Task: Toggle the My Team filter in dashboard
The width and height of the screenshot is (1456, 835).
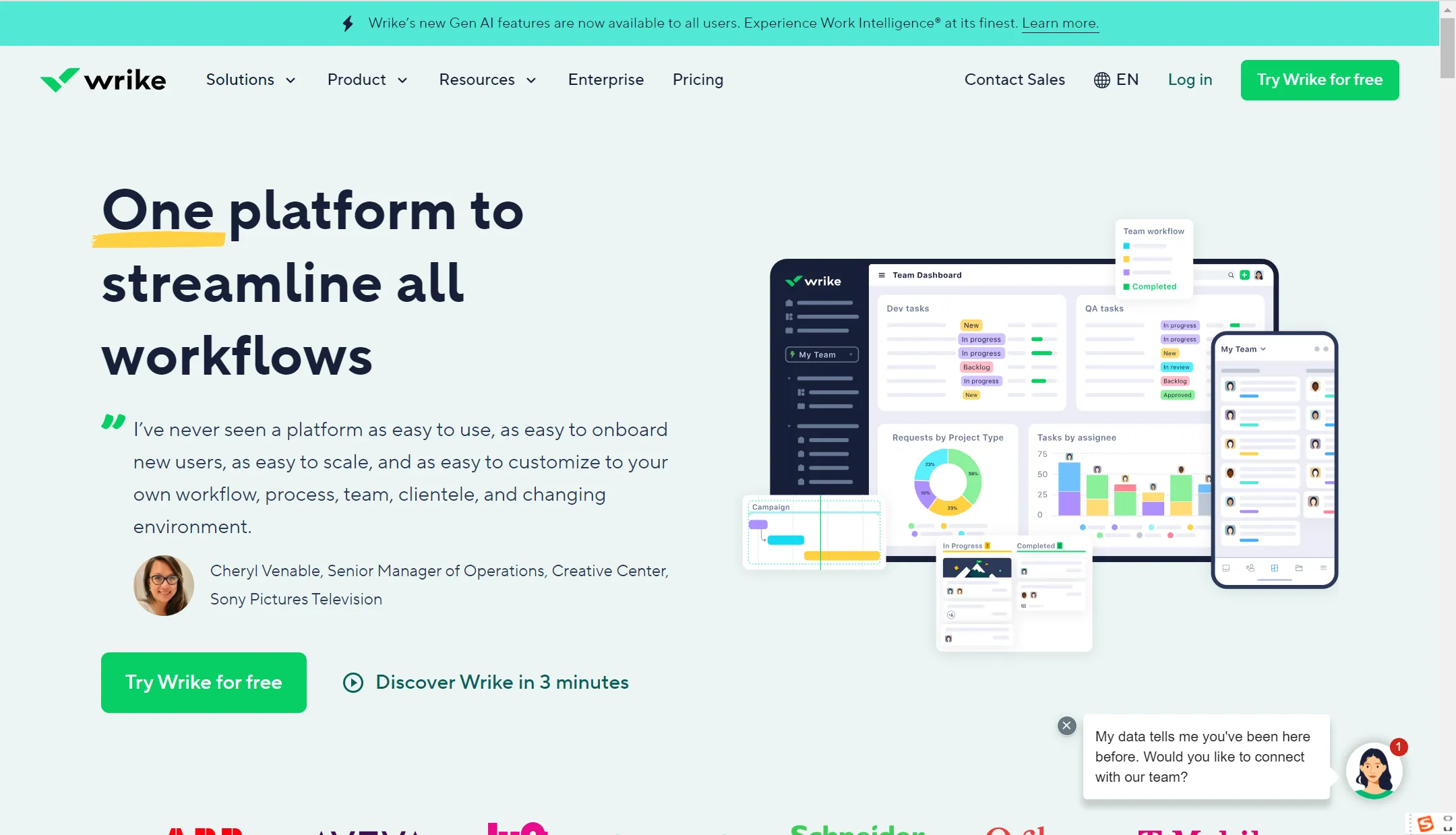Action: coord(818,354)
